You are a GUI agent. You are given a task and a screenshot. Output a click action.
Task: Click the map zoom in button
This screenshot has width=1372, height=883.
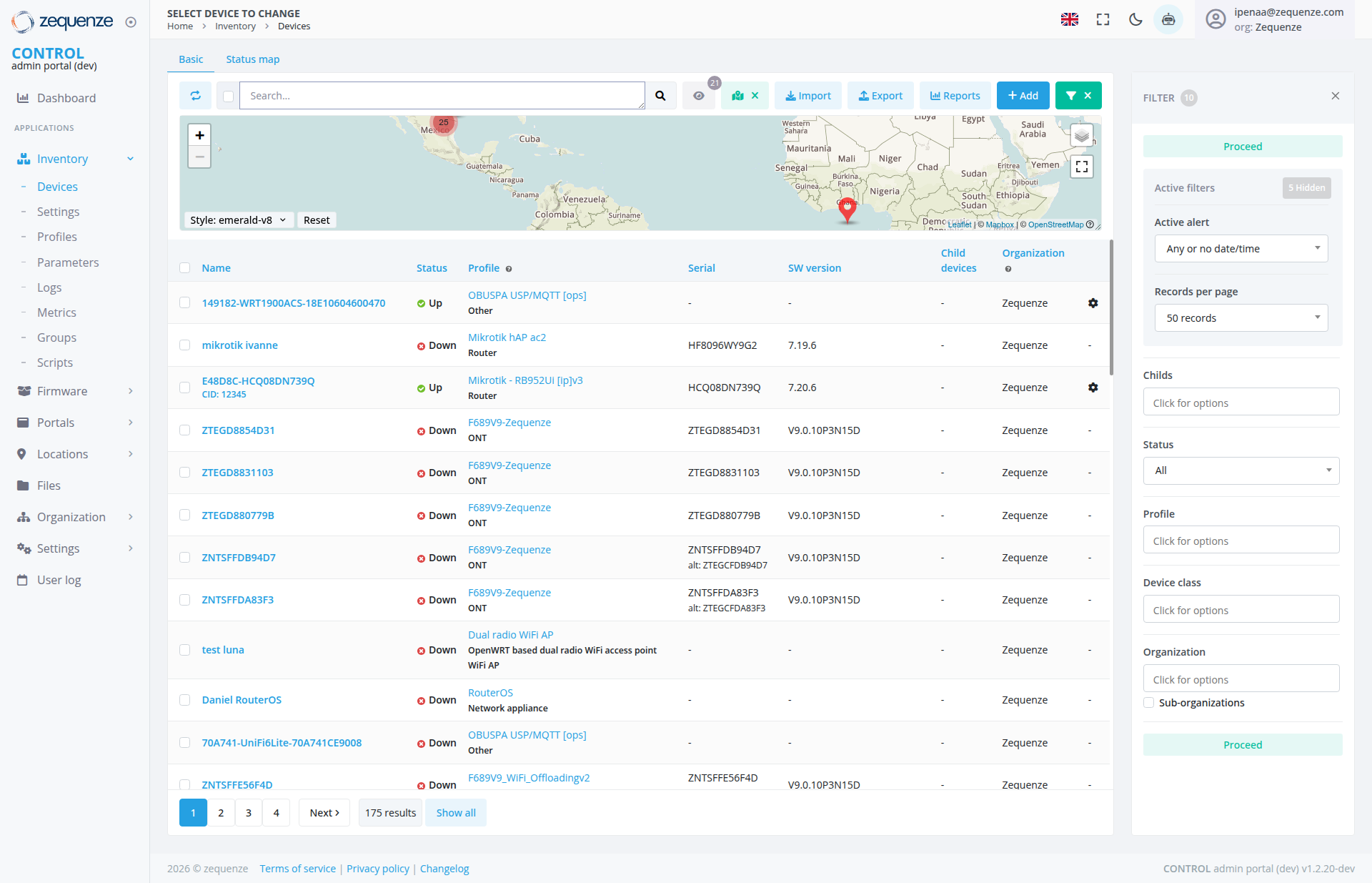coord(199,135)
